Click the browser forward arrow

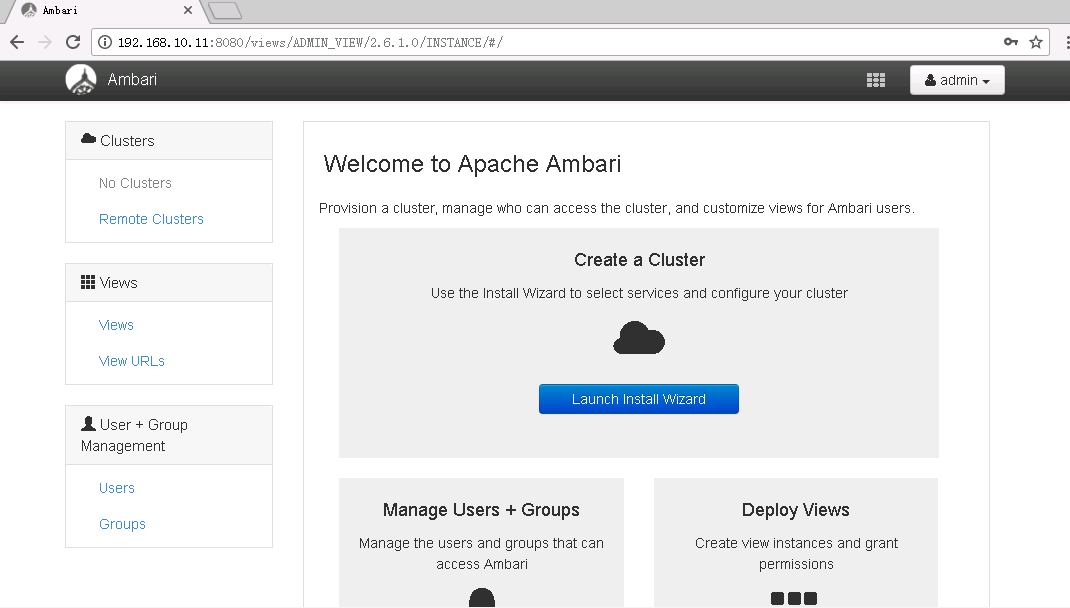45,42
